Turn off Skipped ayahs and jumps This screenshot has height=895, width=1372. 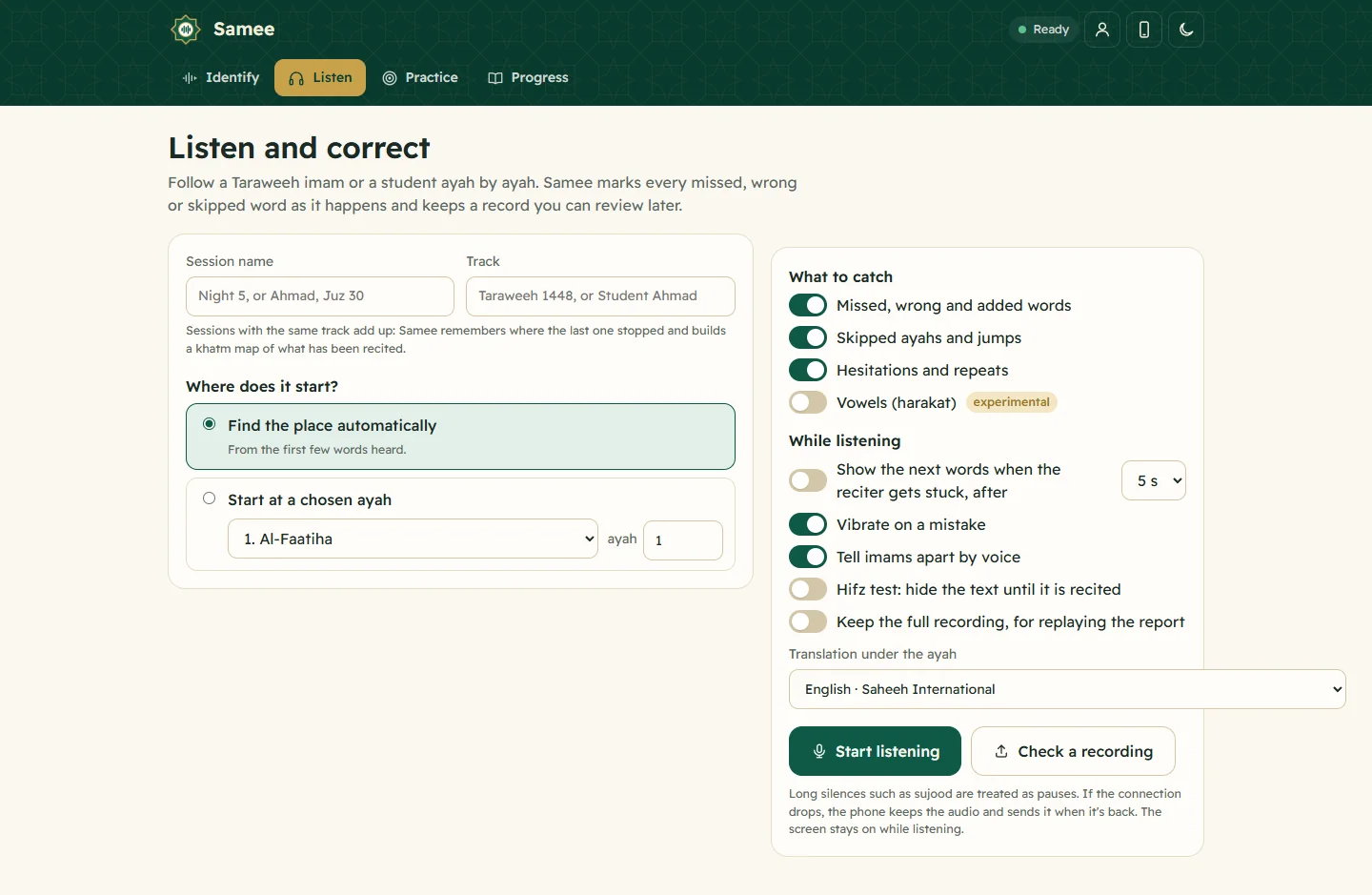click(x=808, y=337)
